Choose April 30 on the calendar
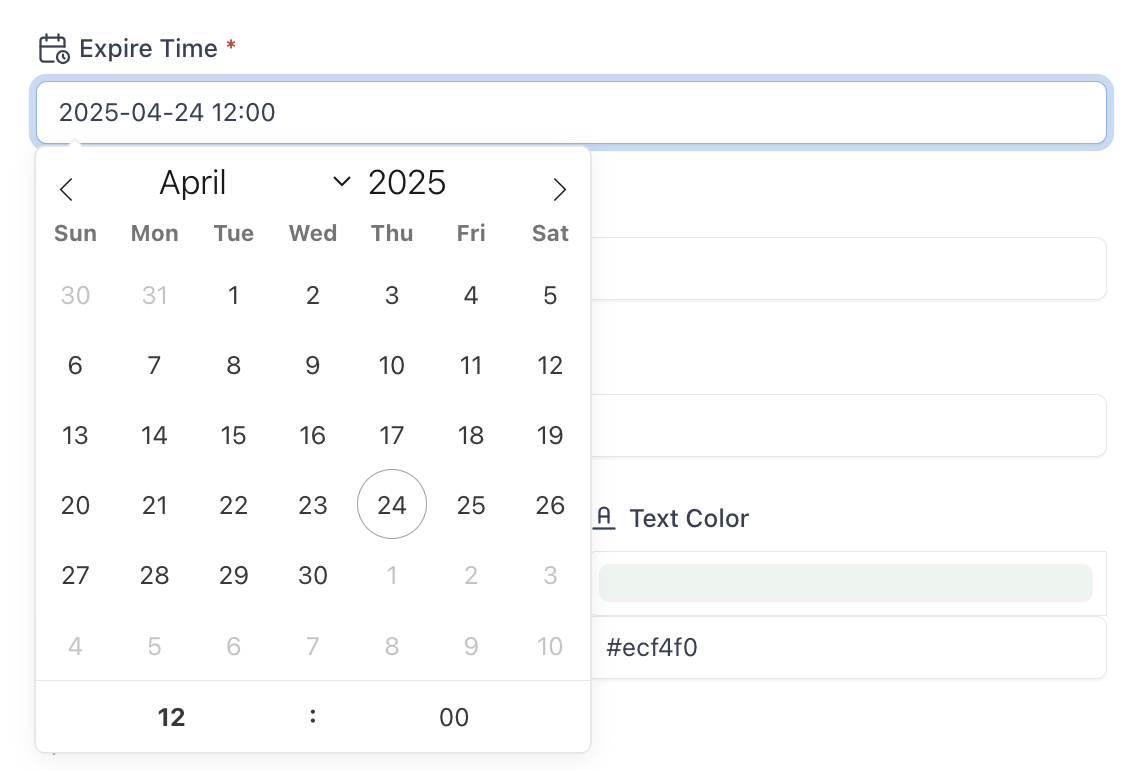The width and height of the screenshot is (1140, 770). click(x=313, y=575)
